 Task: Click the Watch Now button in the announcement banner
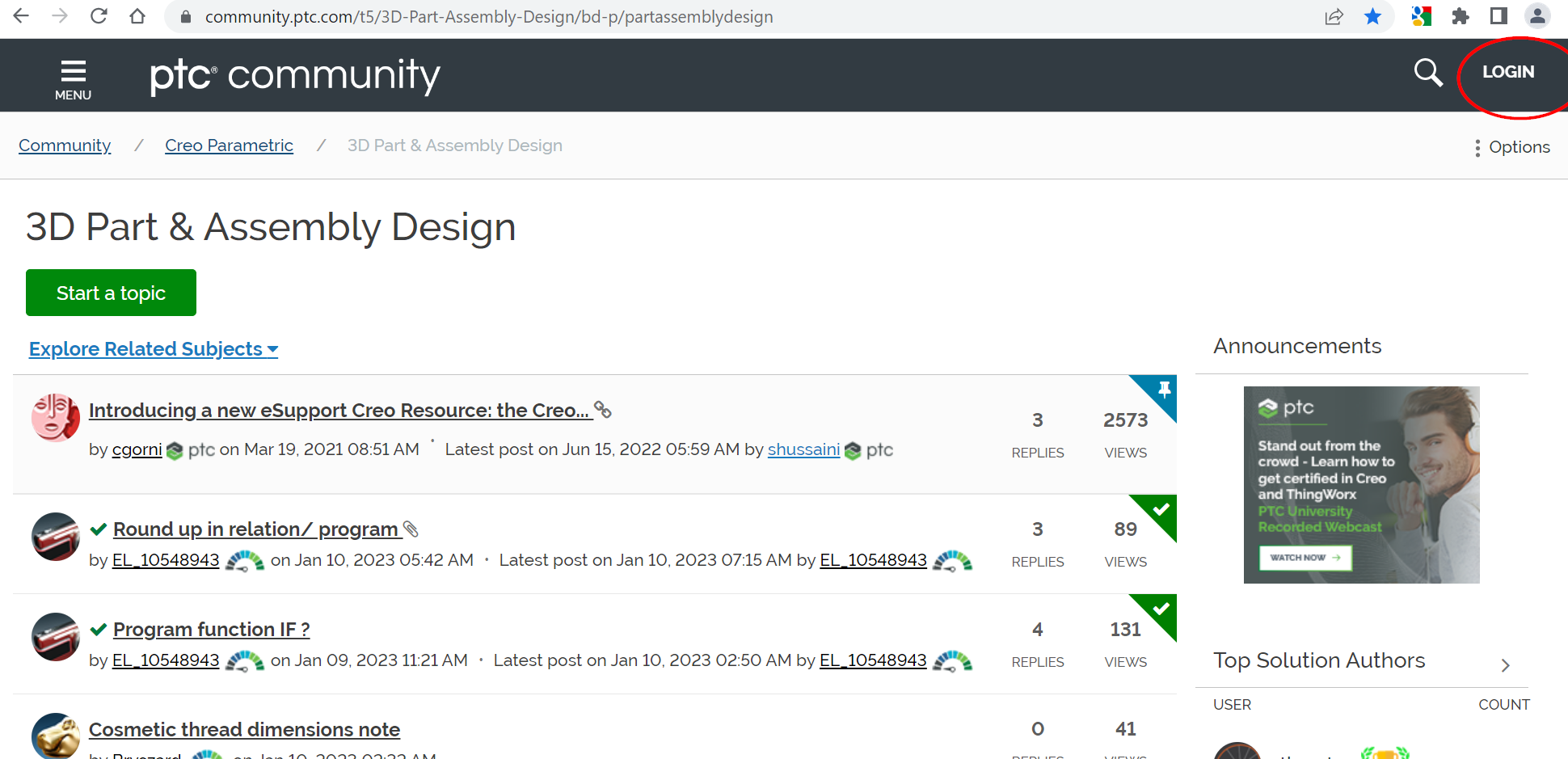pos(1305,557)
